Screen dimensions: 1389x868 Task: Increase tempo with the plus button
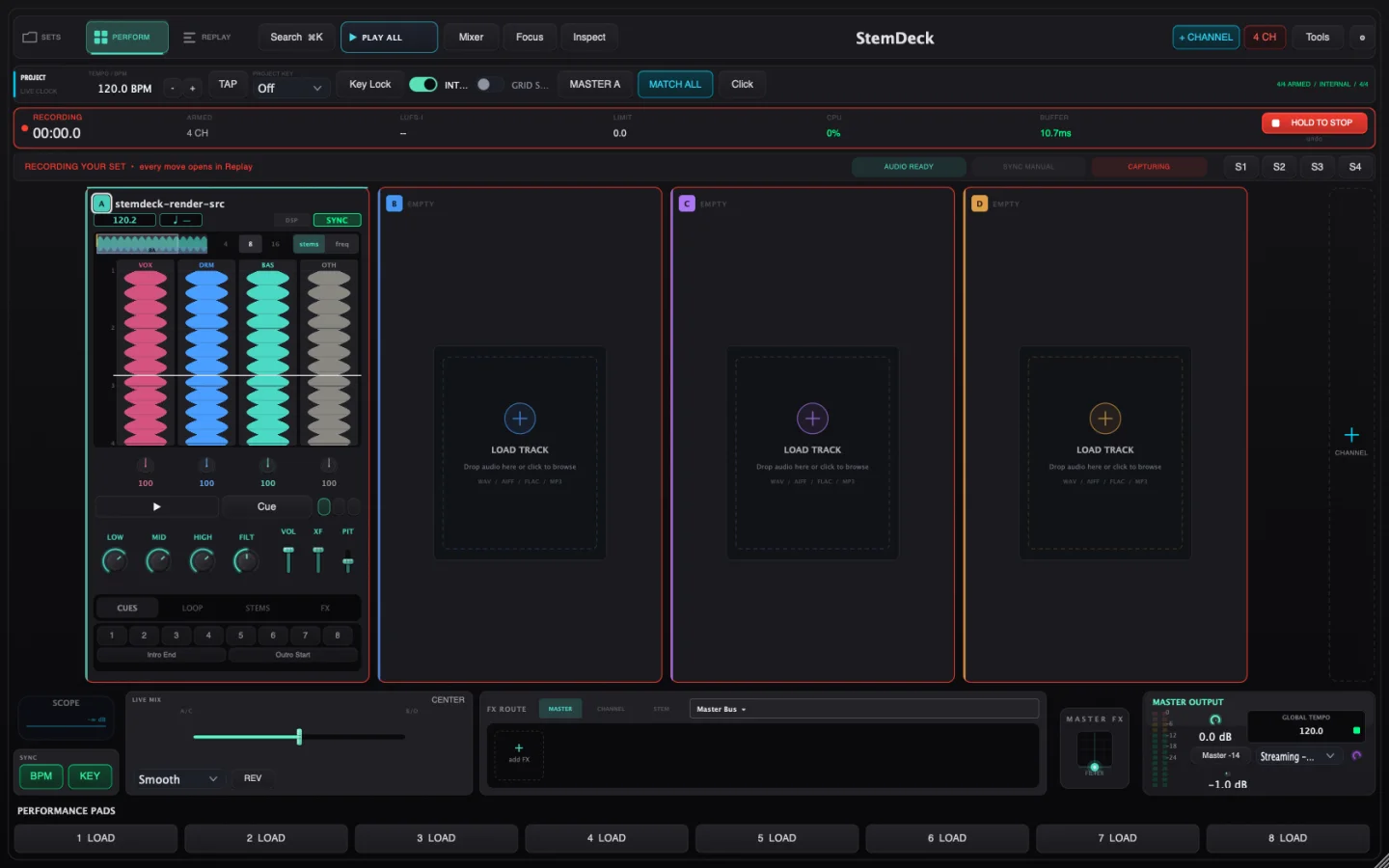192,88
